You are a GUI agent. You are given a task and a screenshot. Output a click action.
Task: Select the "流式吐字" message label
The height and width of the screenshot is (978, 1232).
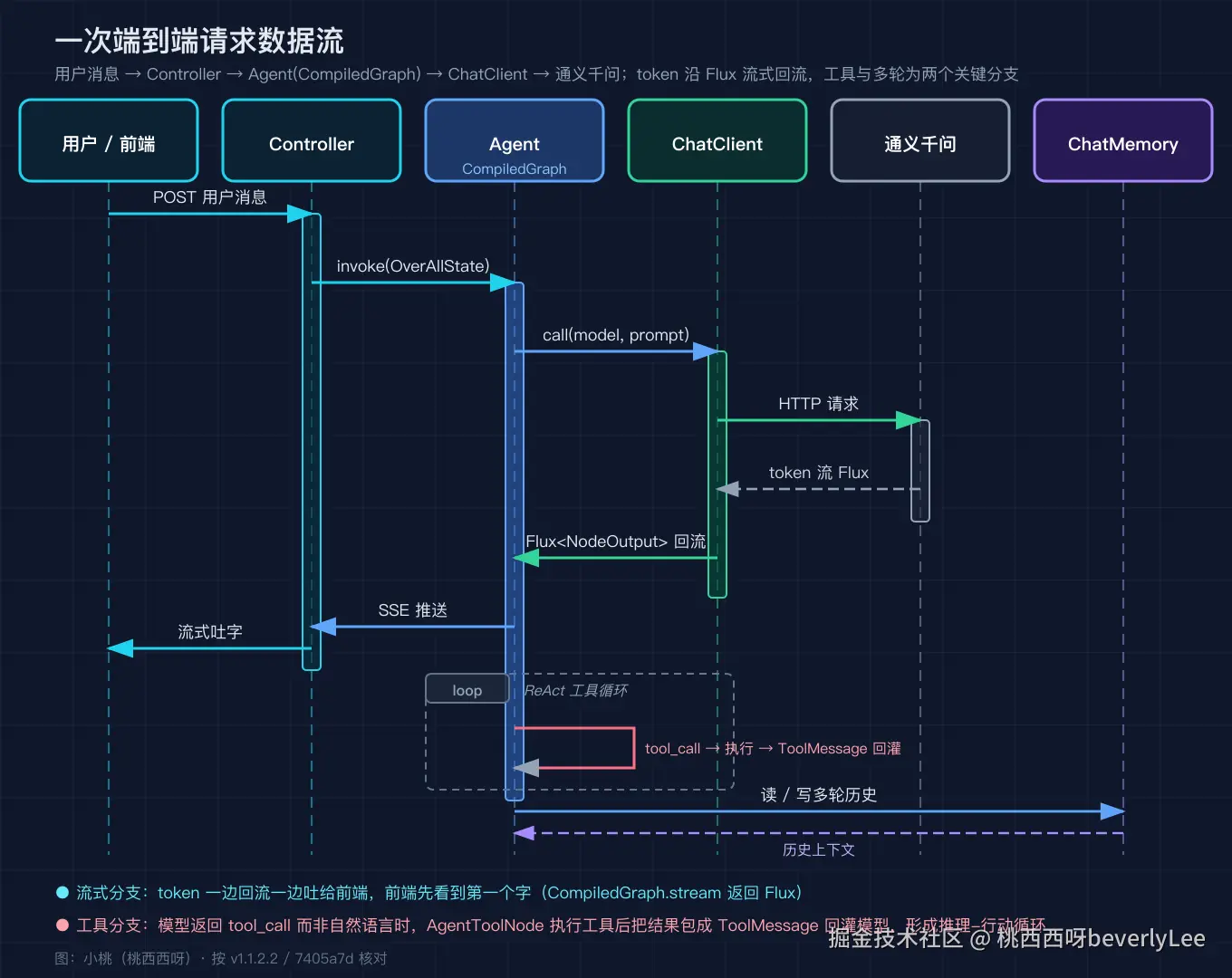(210, 632)
